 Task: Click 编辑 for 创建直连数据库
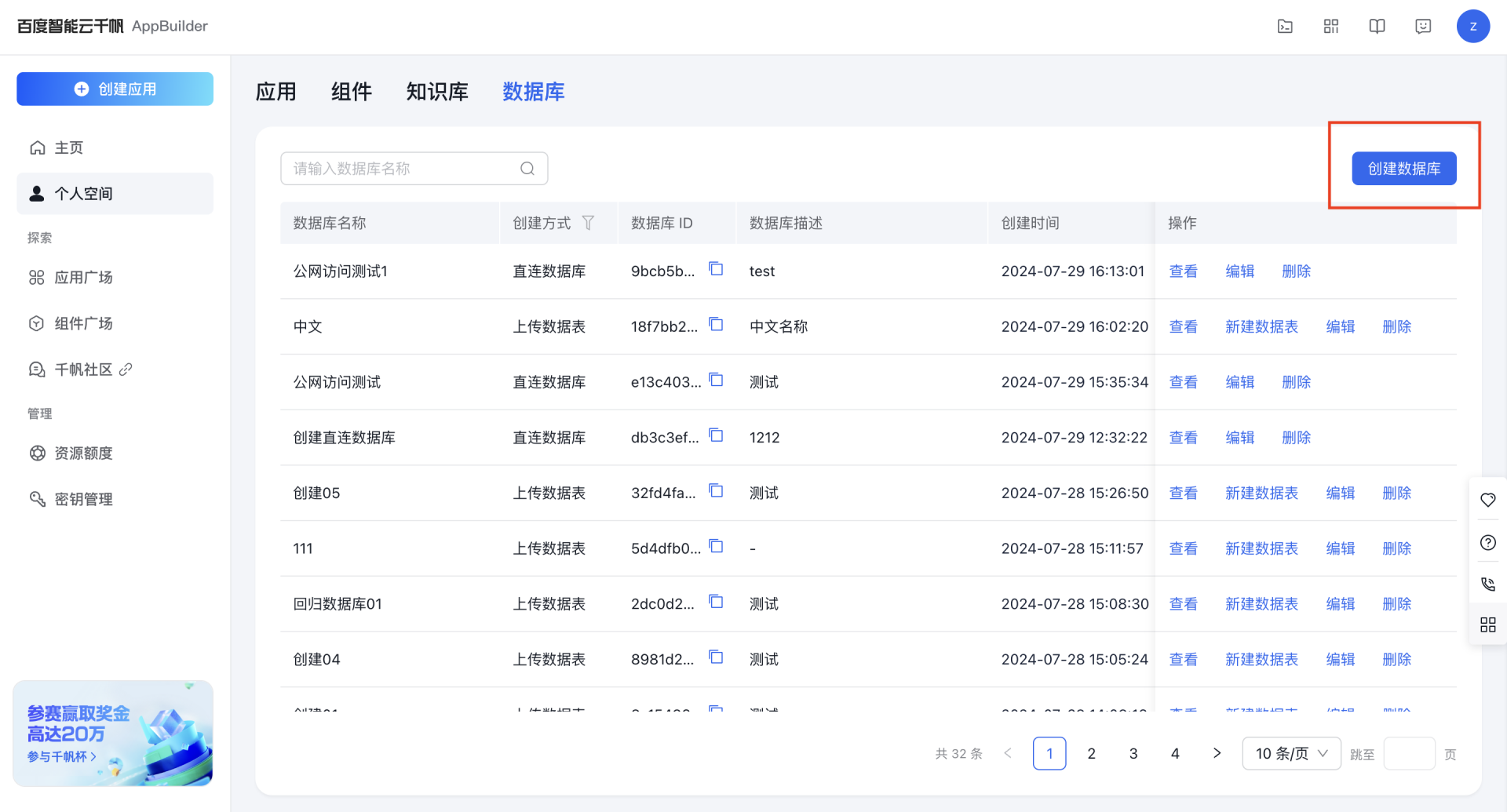1240,438
